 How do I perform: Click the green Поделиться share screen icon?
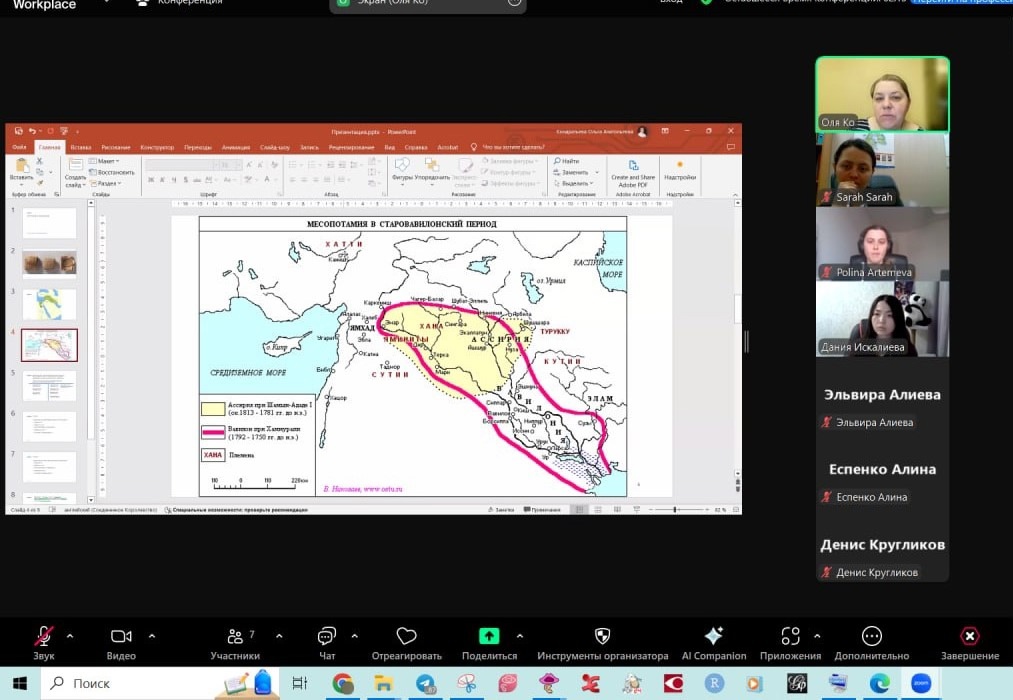[489, 636]
